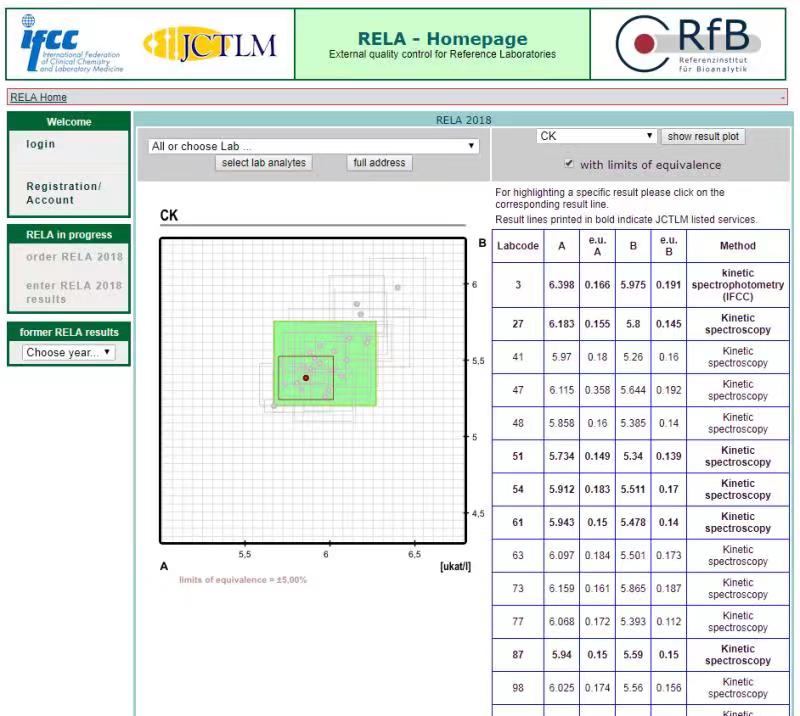Viewport: 800px width, 716px height.
Task: Toggle the limits of equivalence checkbox
Action: point(569,164)
